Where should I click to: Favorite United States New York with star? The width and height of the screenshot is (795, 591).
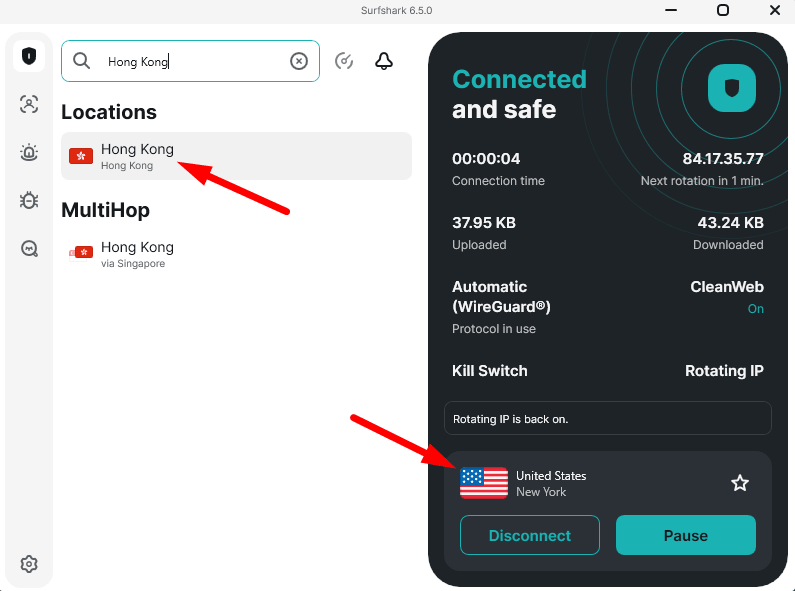(x=740, y=483)
